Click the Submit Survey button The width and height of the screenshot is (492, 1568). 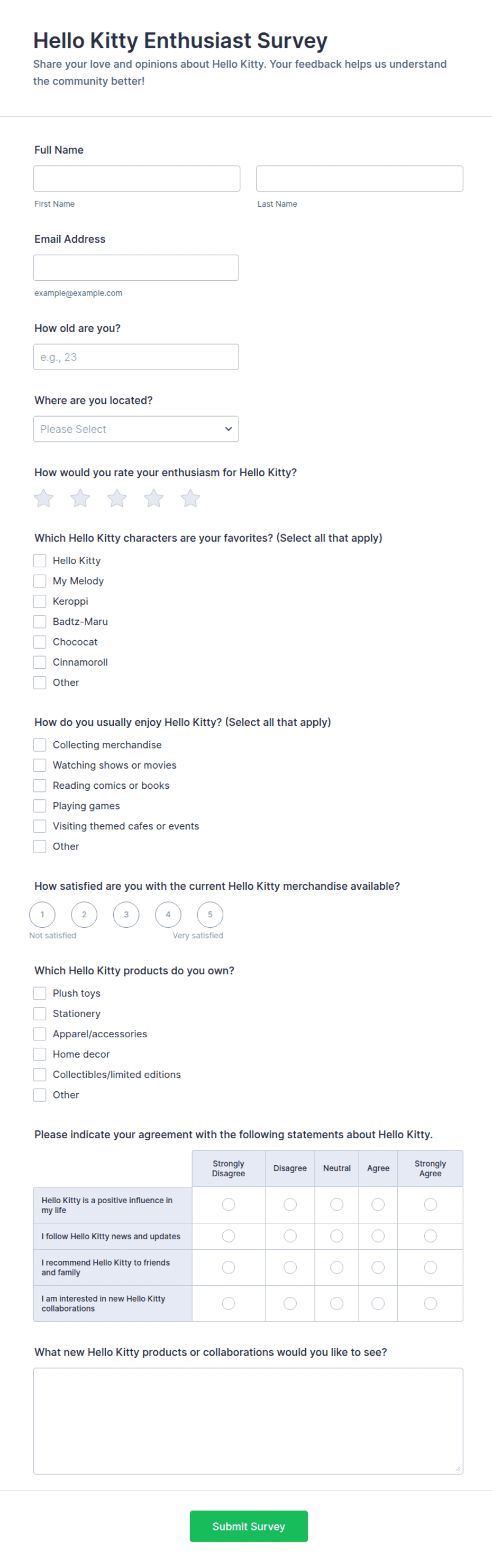pyautogui.click(x=249, y=1526)
